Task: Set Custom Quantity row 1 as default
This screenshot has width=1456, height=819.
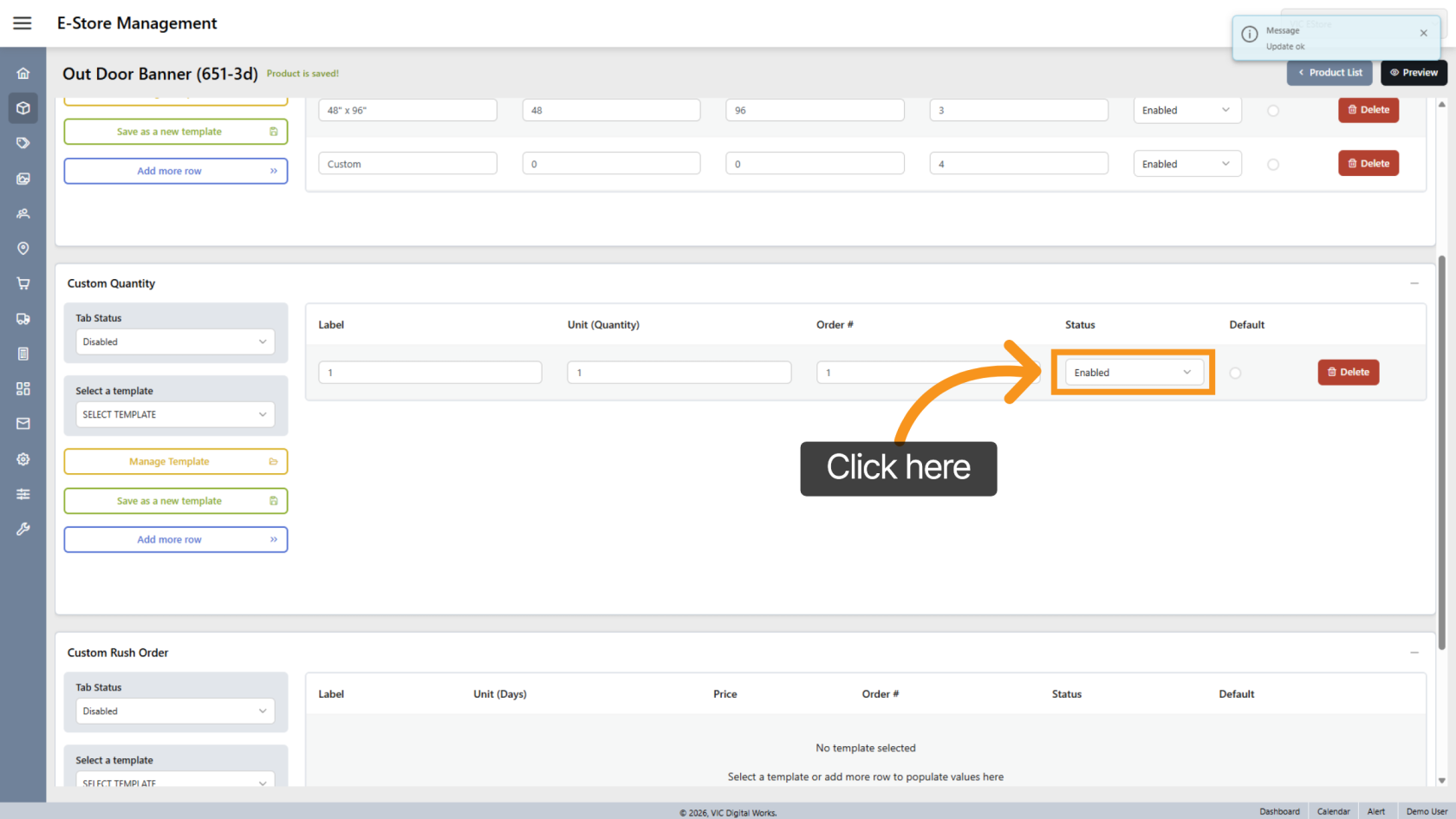Action: coord(1235,373)
